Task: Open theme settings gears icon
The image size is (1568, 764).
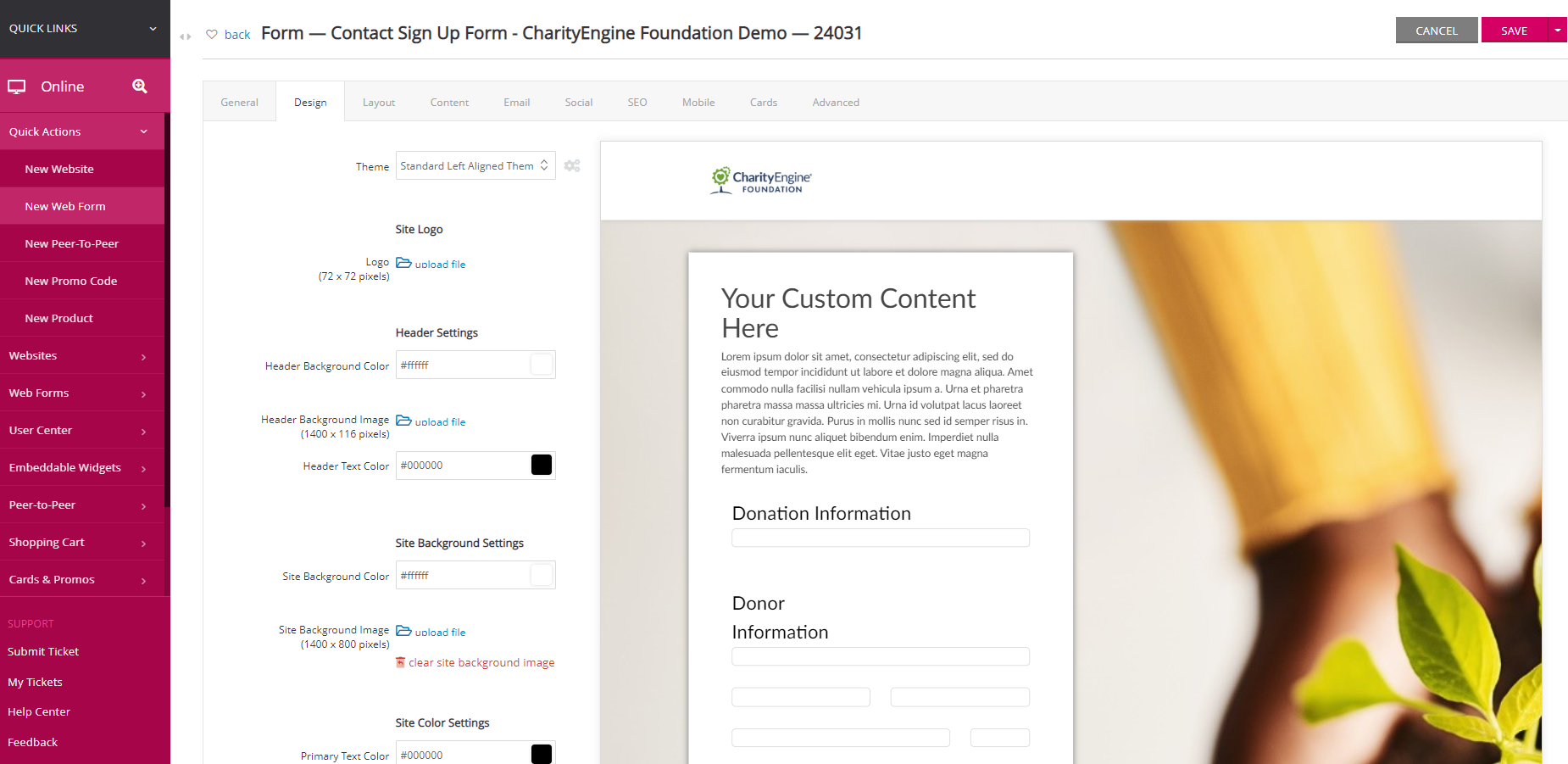Action: [x=572, y=165]
